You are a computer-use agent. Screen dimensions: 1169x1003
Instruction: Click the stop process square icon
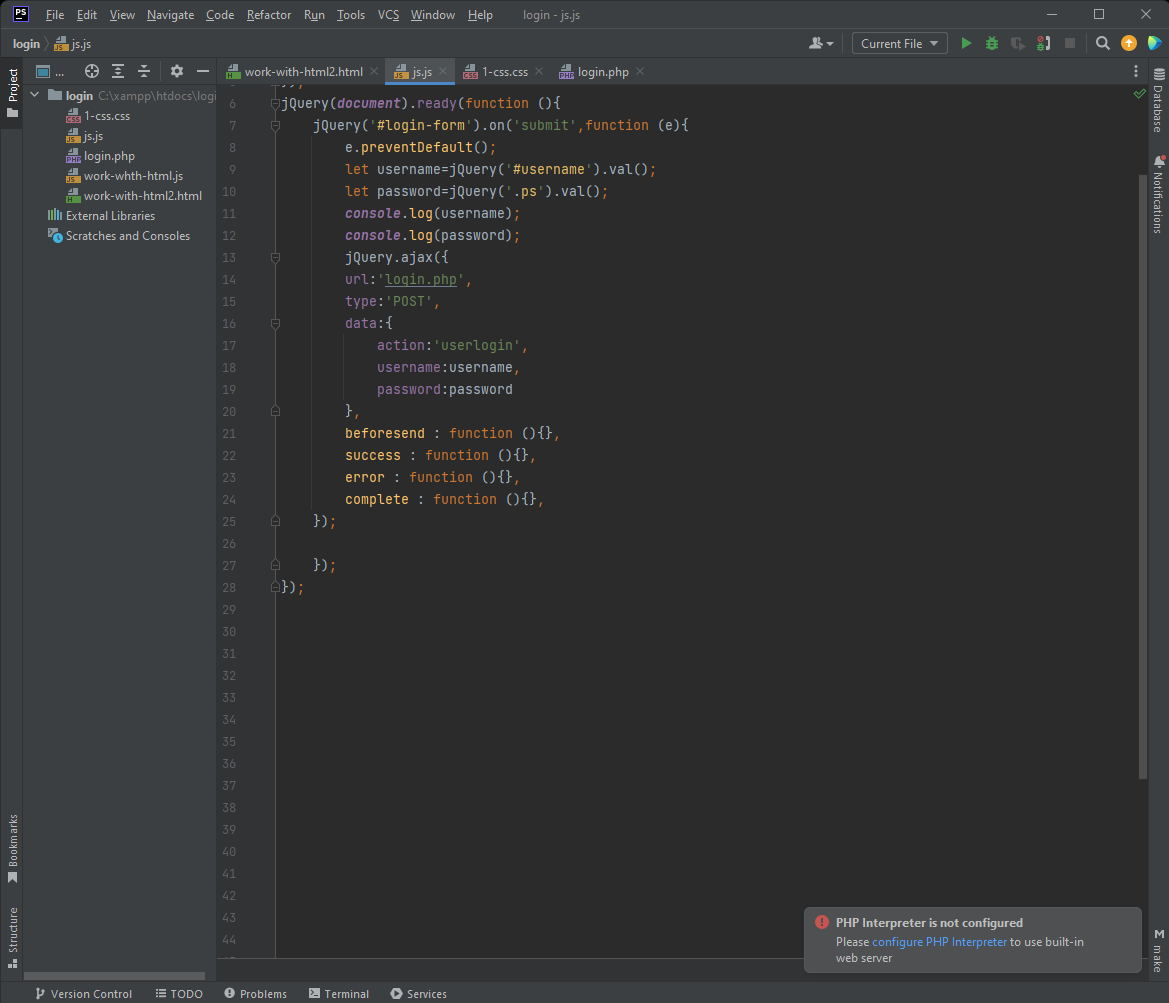click(x=1070, y=43)
